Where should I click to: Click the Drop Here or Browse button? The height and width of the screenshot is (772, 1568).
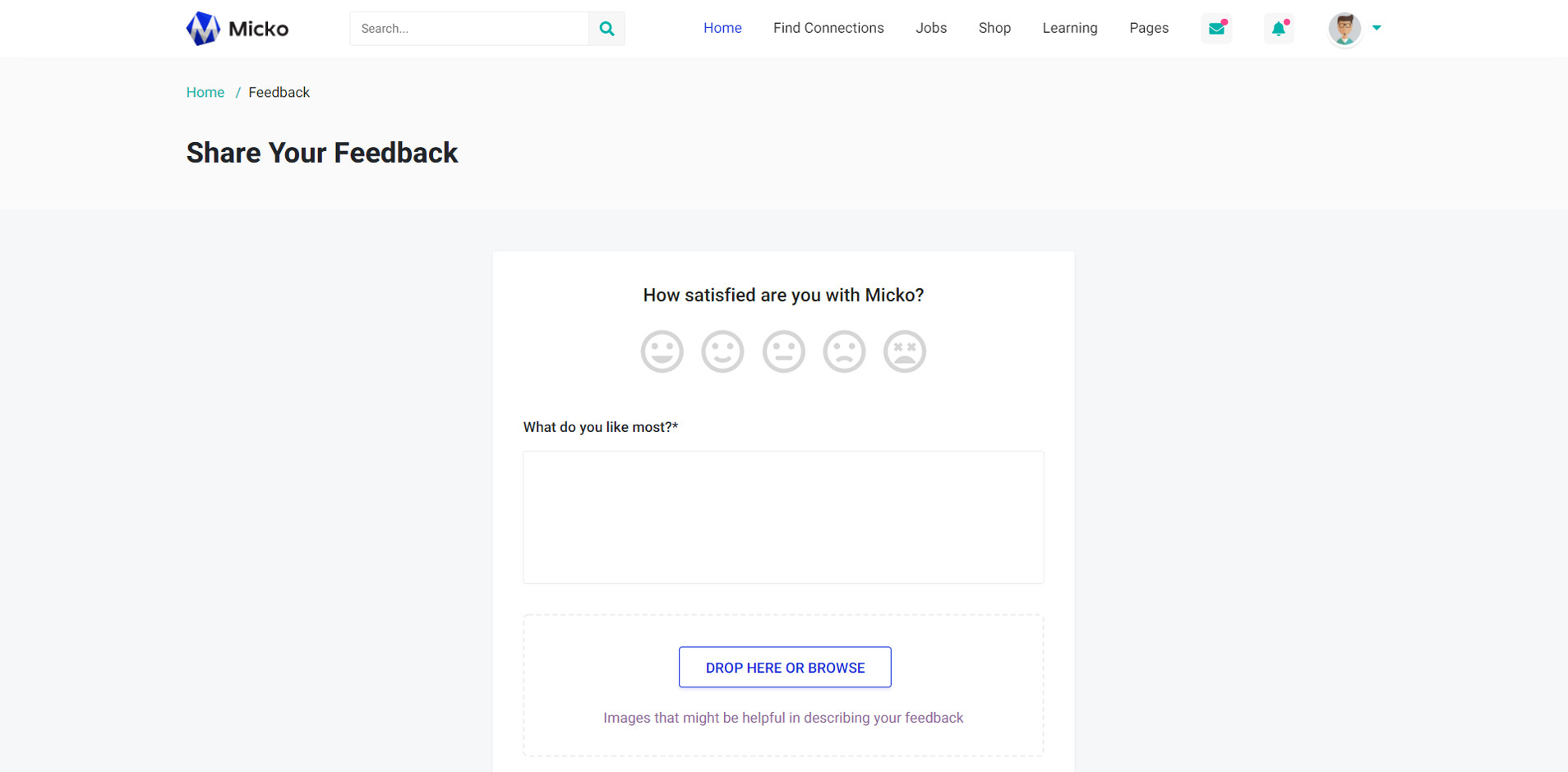(785, 667)
